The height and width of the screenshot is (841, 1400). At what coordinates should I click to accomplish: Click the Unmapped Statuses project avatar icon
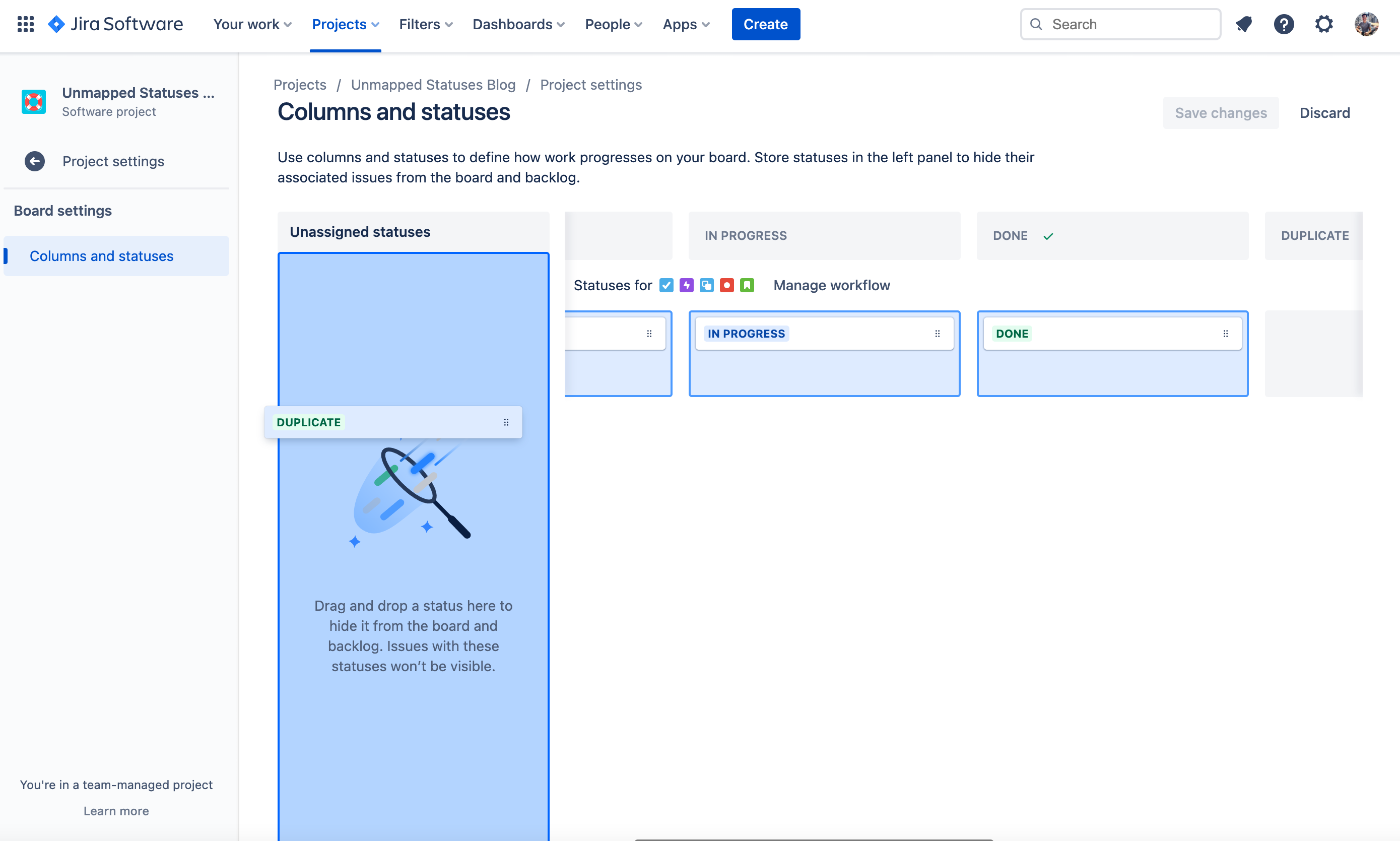33,102
